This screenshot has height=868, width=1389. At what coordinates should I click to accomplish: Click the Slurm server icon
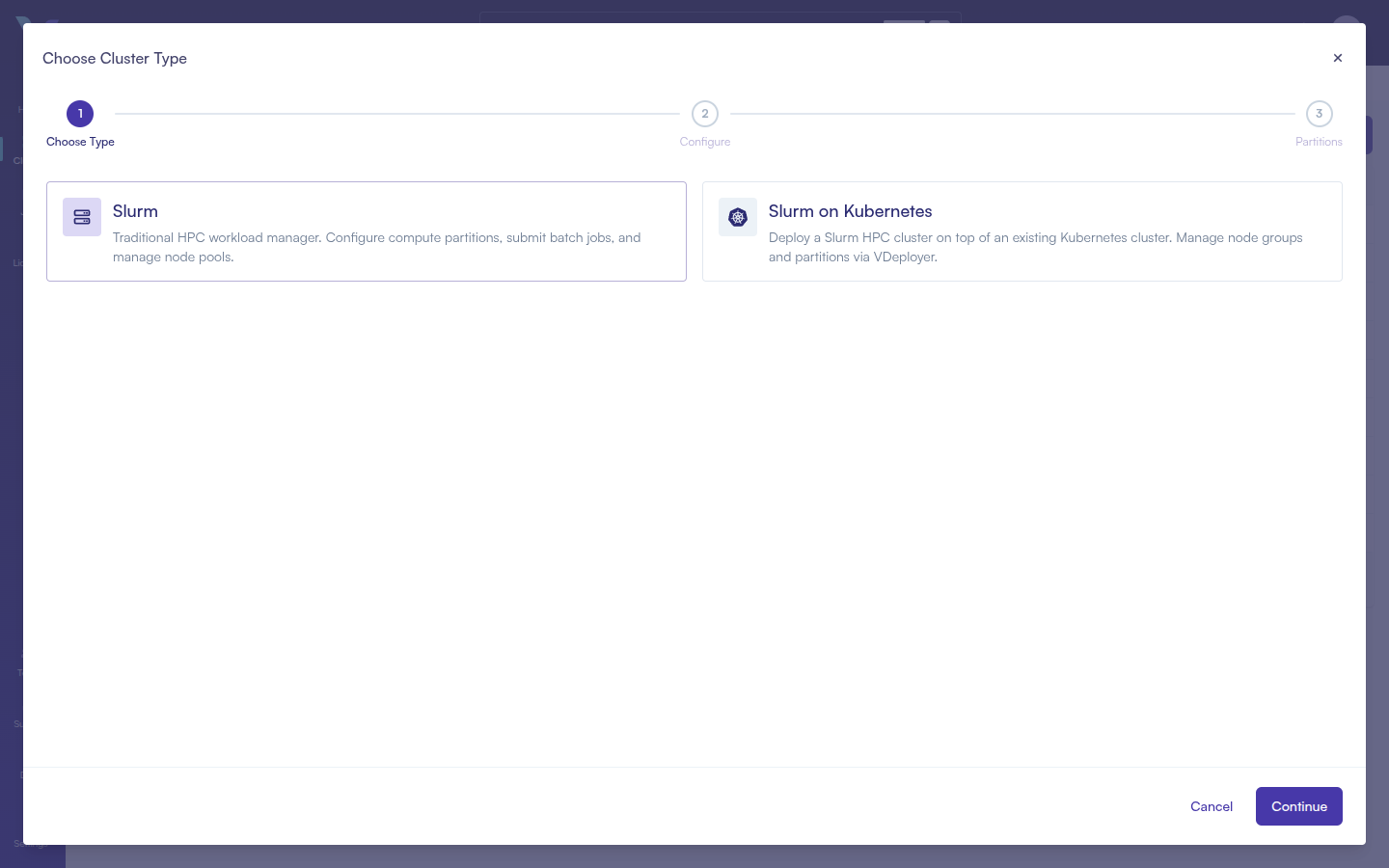click(x=82, y=217)
